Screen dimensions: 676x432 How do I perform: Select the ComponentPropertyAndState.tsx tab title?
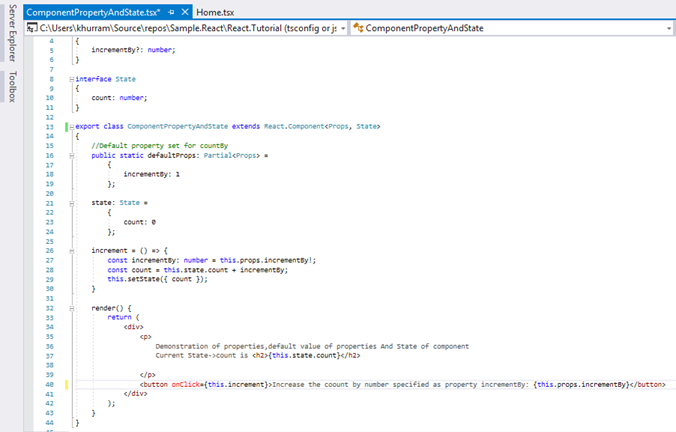click(93, 11)
